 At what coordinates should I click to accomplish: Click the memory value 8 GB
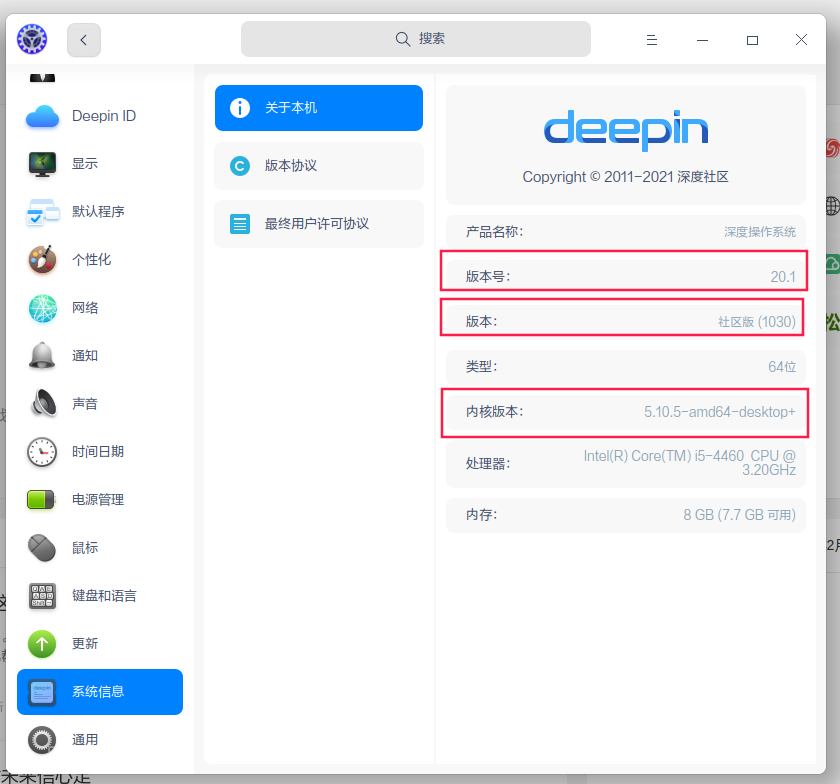(739, 515)
